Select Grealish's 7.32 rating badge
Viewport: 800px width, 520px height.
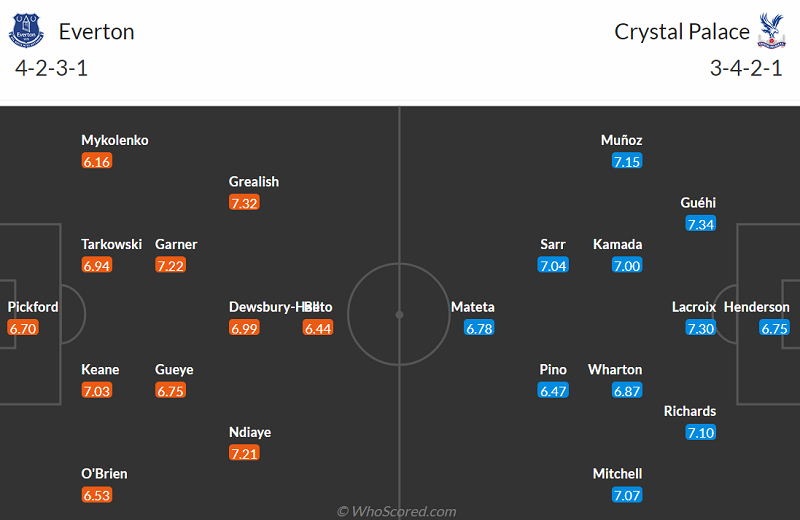pos(244,203)
